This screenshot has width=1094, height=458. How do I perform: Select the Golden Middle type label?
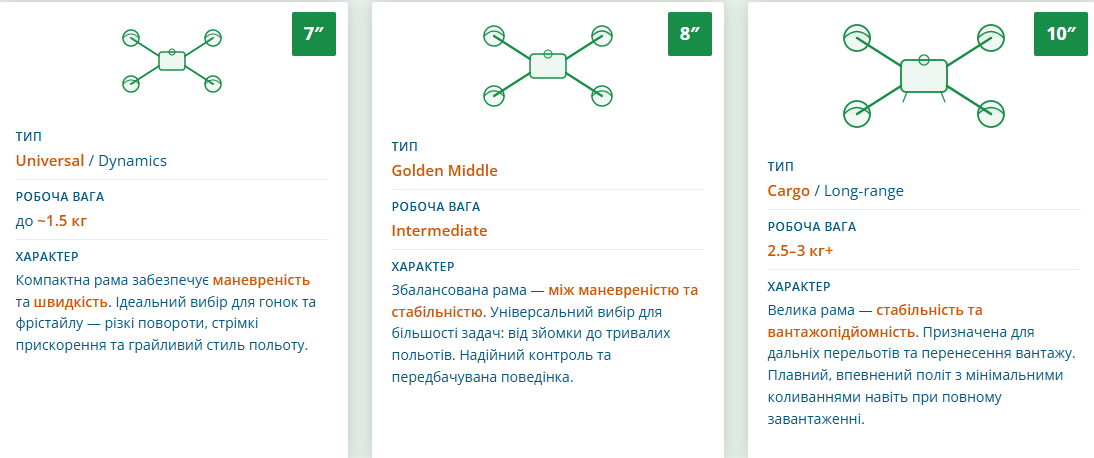[x=444, y=171]
